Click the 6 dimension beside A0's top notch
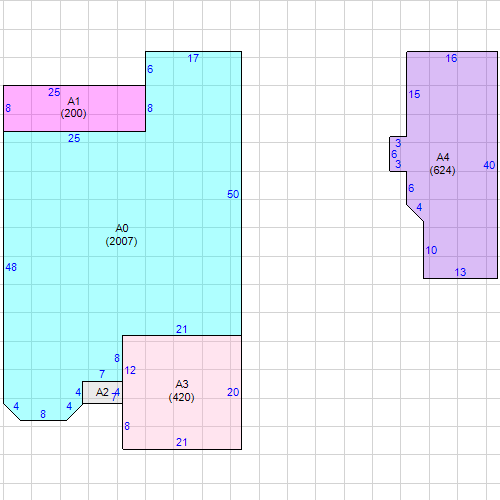The height and width of the screenshot is (500, 500). (x=150, y=69)
